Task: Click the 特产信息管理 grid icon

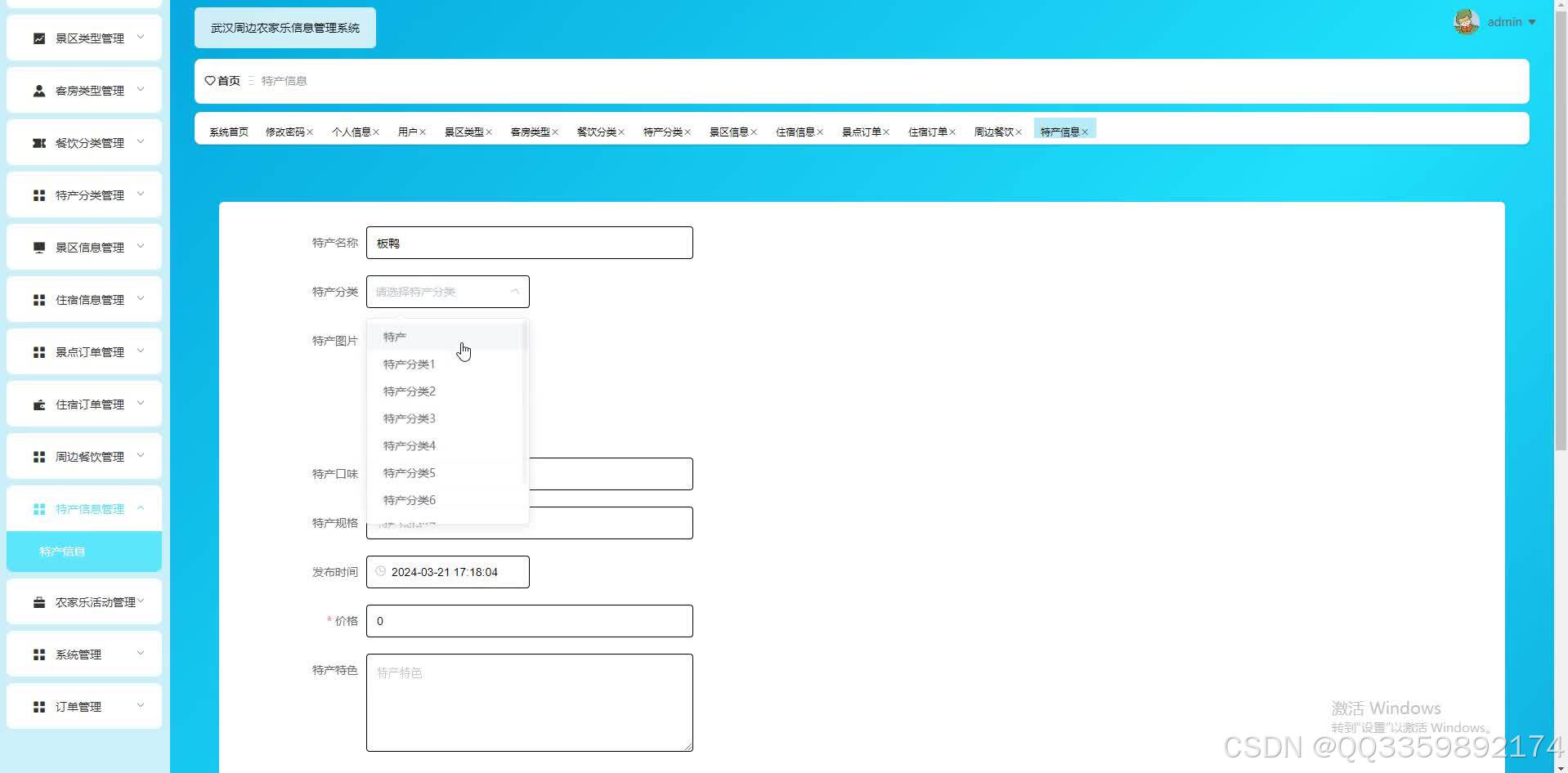Action: point(38,509)
